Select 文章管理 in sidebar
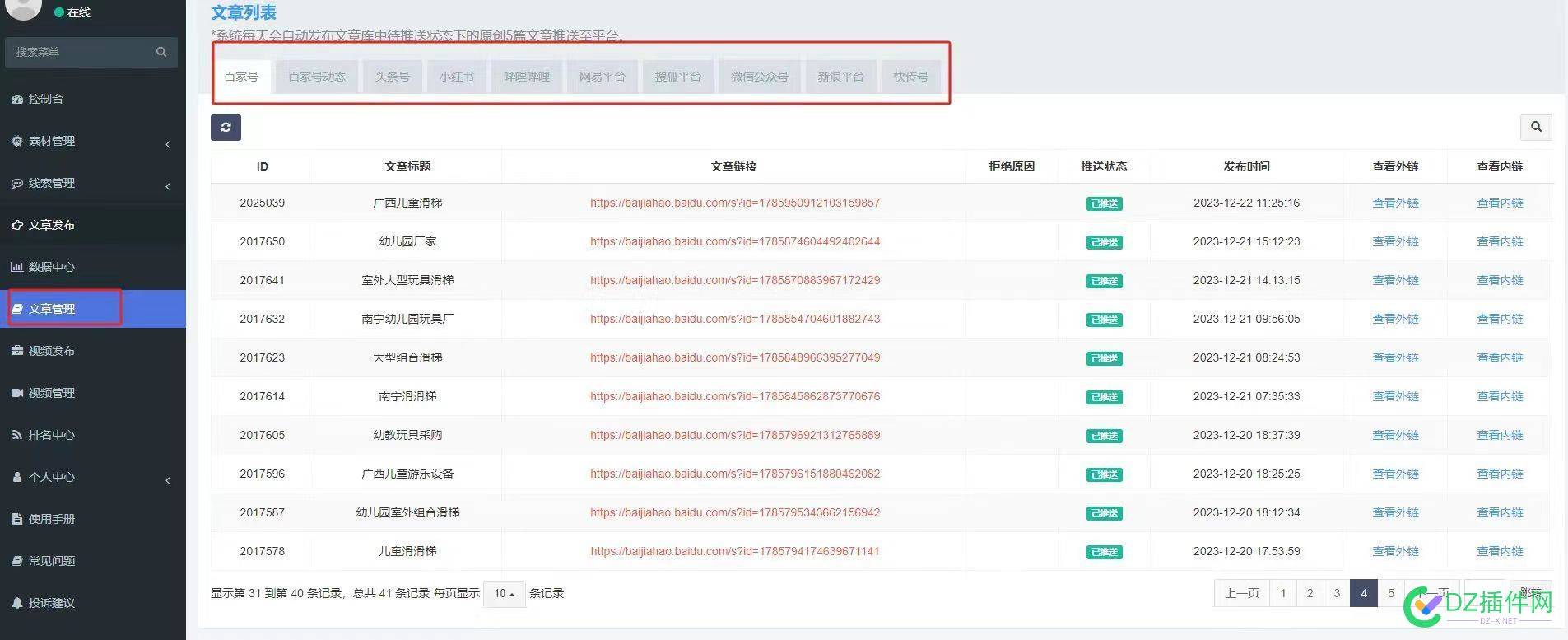The width and height of the screenshot is (1568, 640). pos(93,309)
